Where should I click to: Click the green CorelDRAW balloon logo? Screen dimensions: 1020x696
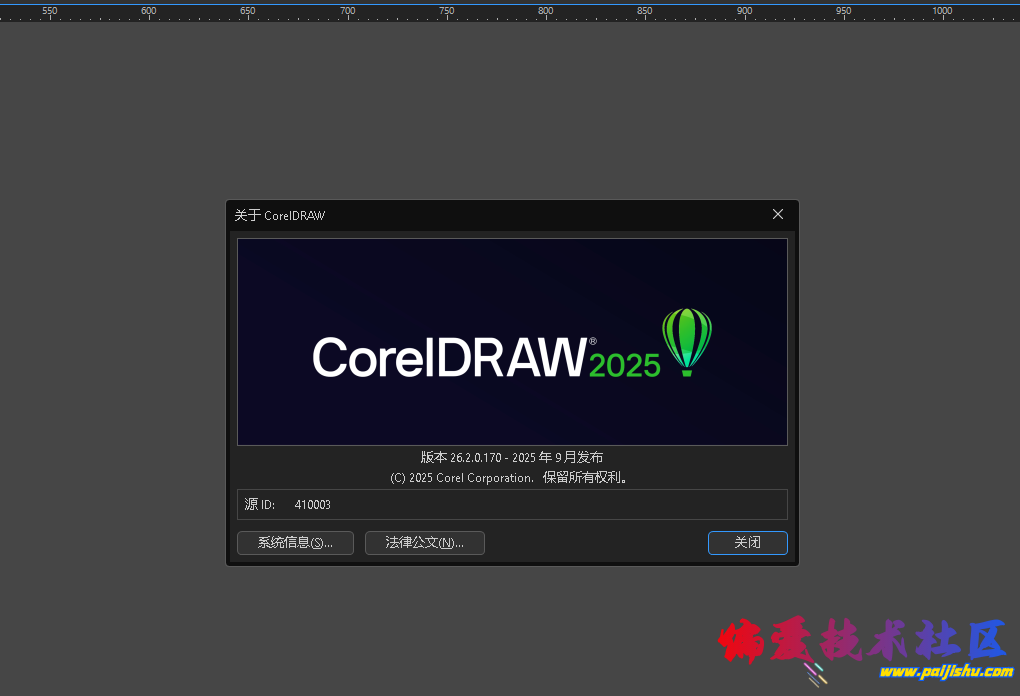click(x=687, y=341)
